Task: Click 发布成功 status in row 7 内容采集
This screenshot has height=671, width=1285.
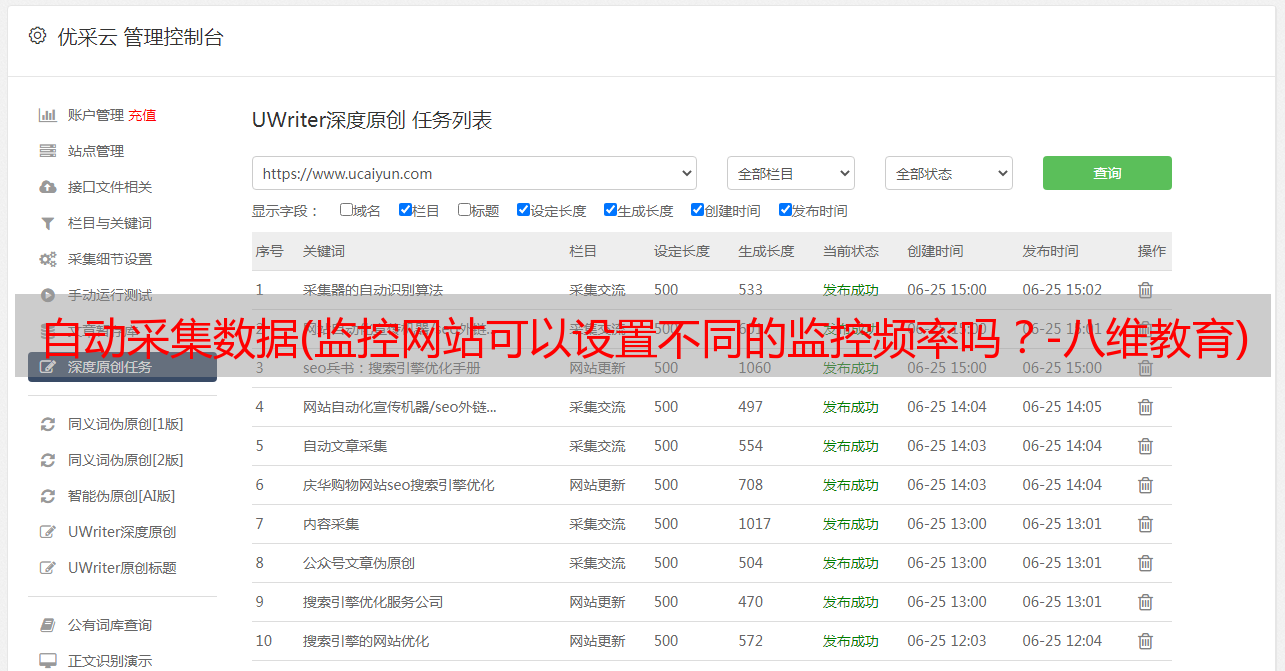Action: (851, 524)
